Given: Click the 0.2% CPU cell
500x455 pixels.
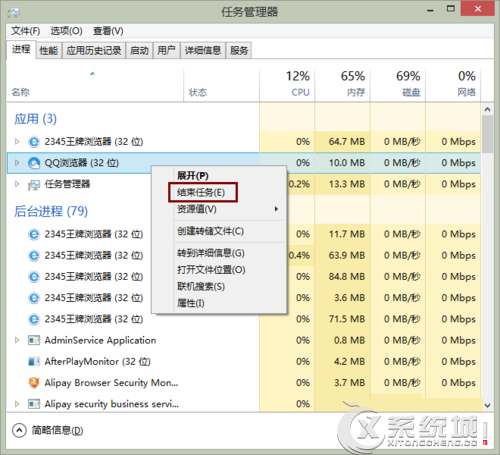Looking at the screenshot, I should (299, 184).
